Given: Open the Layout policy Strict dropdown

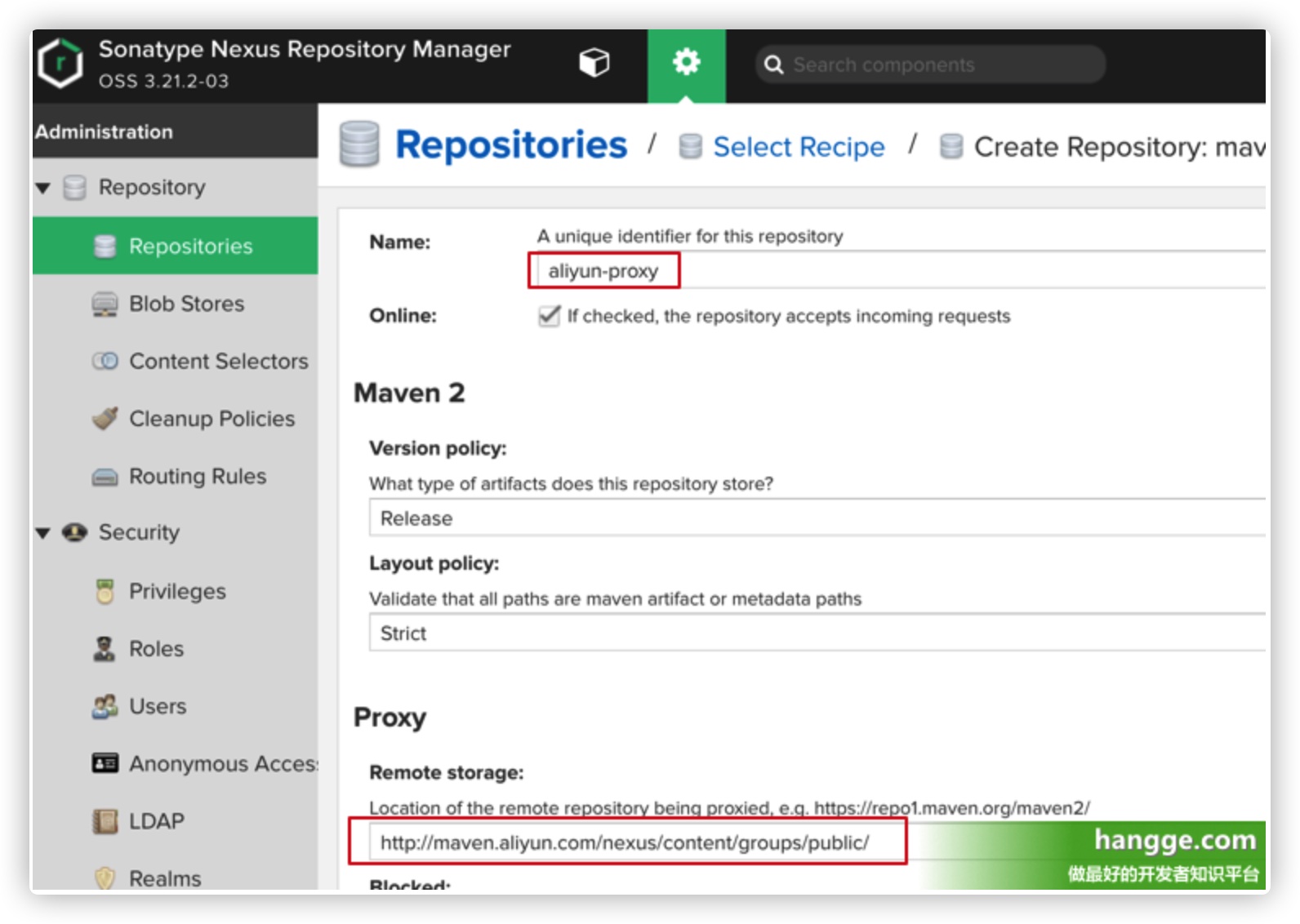Looking at the screenshot, I should [817, 633].
